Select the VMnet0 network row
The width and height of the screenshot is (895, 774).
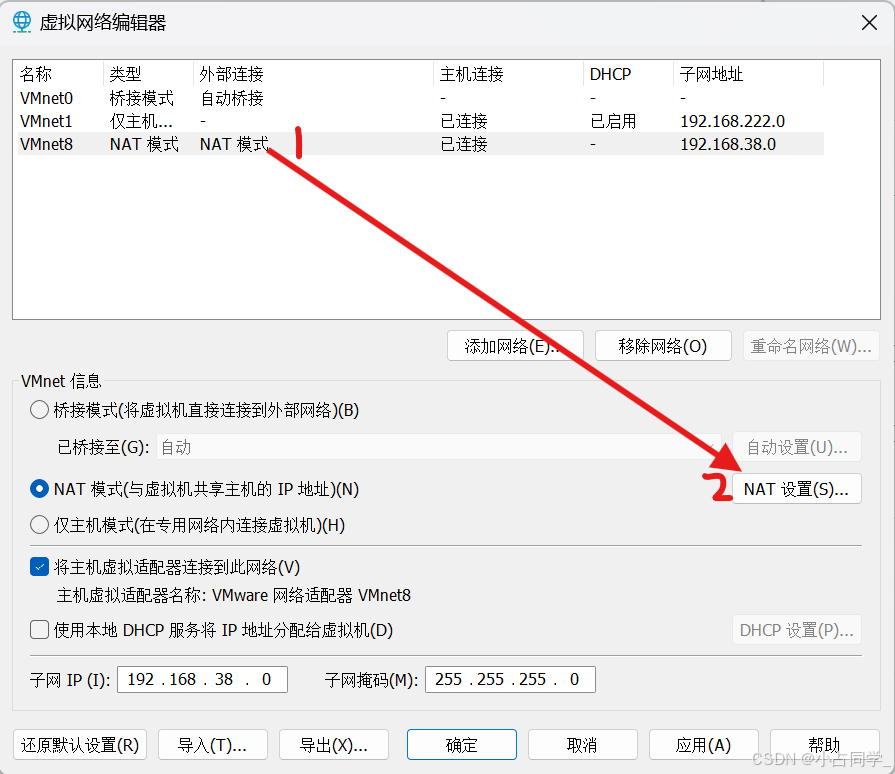pos(421,98)
